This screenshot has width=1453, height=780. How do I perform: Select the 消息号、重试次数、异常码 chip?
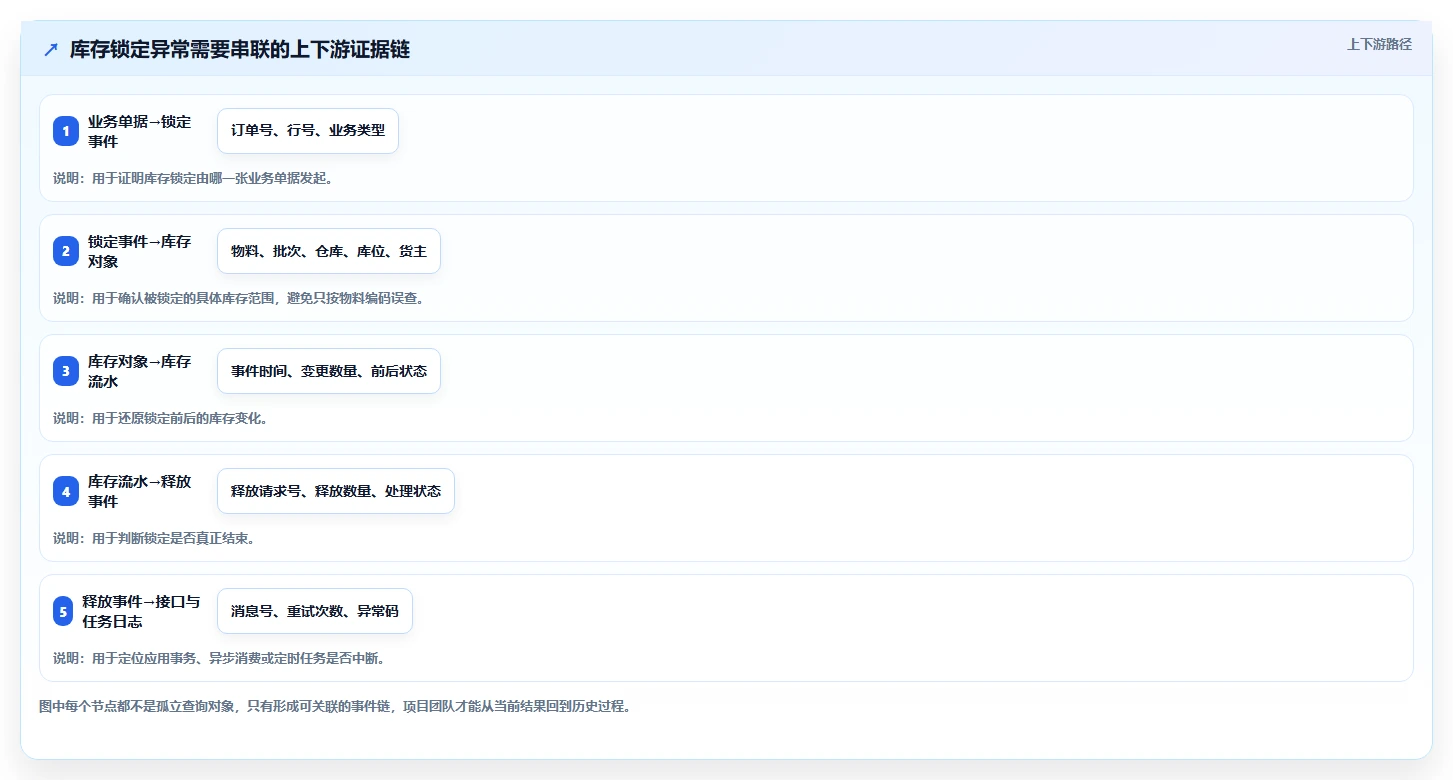315,611
